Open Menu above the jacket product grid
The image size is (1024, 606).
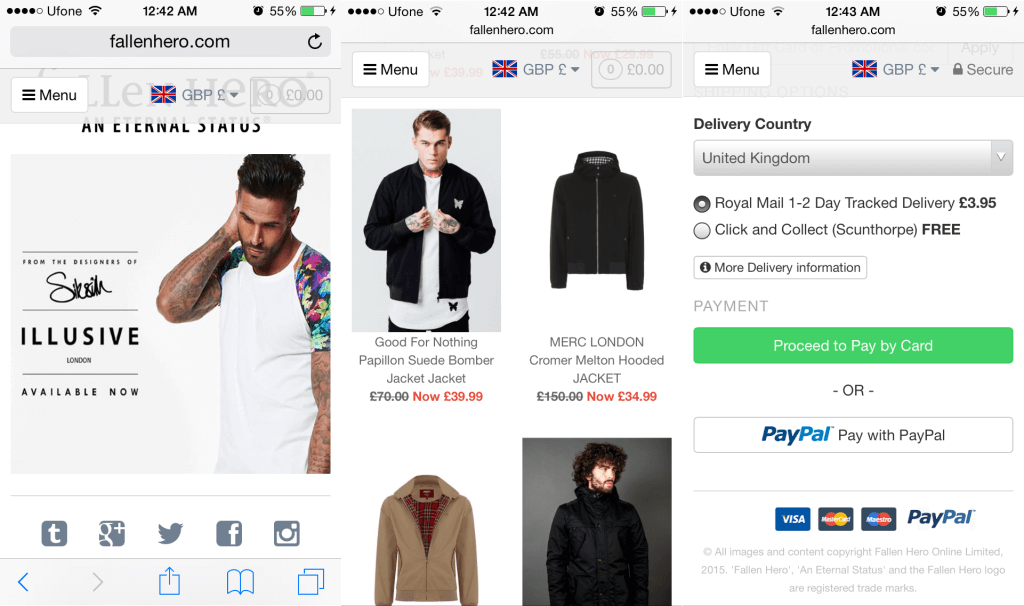point(390,69)
